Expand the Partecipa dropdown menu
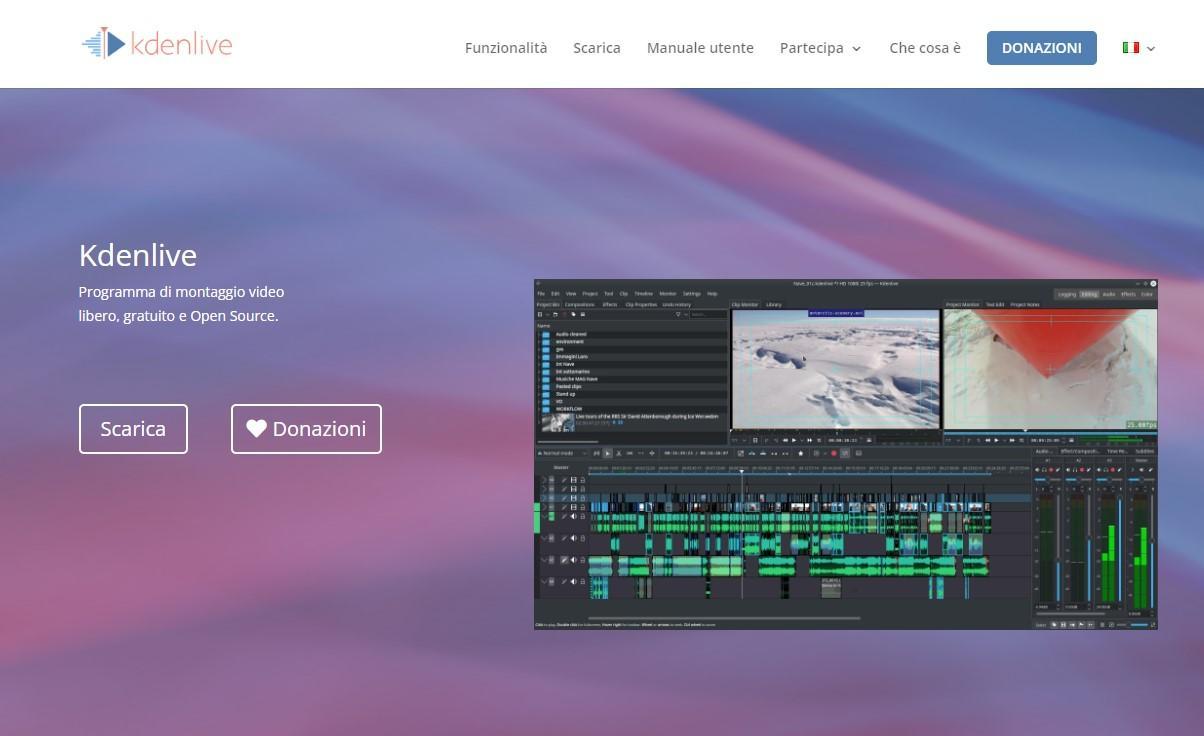Screen dimensions: 1204x736 (820, 48)
